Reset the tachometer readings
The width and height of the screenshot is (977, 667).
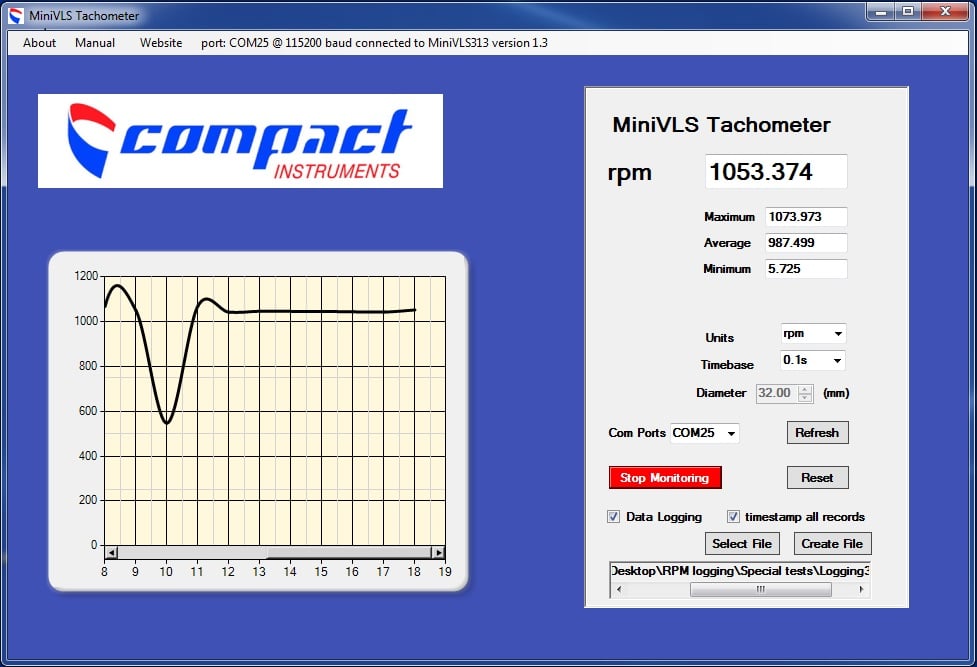click(817, 477)
